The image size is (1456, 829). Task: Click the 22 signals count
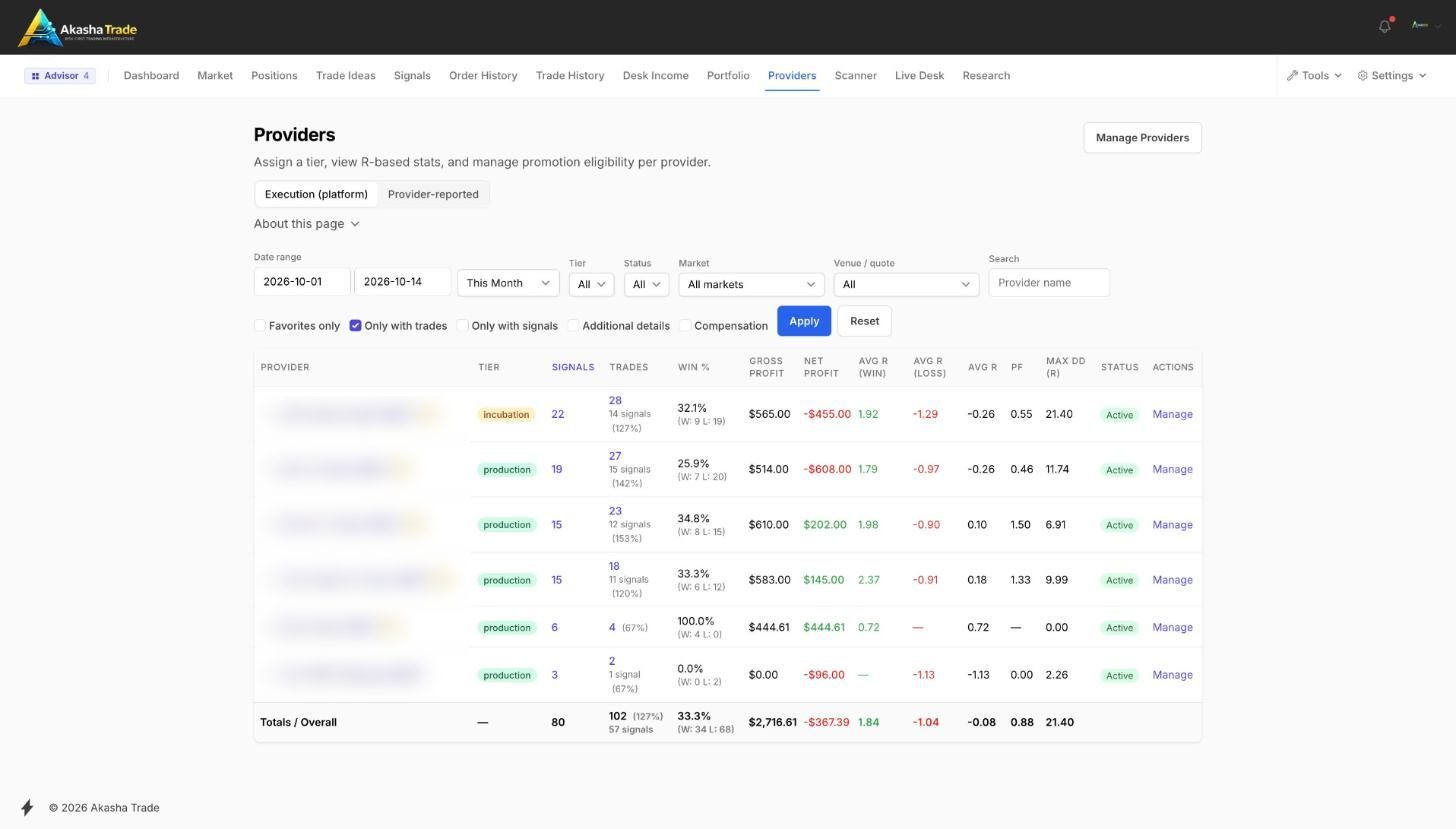[x=558, y=414]
